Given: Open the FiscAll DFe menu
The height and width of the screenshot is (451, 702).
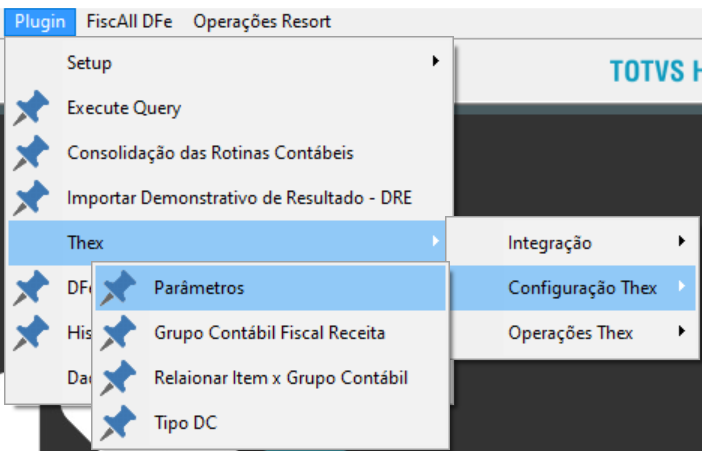Looking at the screenshot, I should click(129, 21).
